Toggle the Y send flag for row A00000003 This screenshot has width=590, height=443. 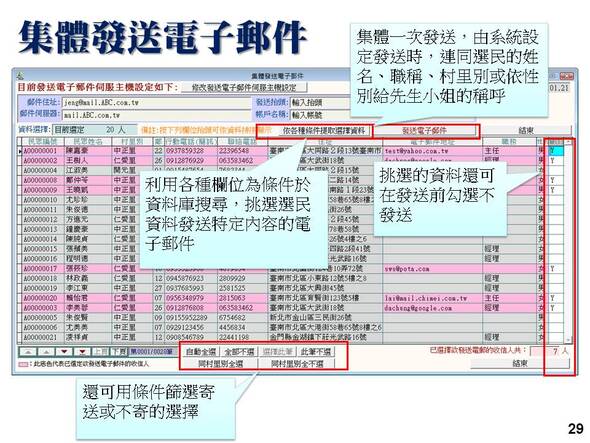(556, 308)
